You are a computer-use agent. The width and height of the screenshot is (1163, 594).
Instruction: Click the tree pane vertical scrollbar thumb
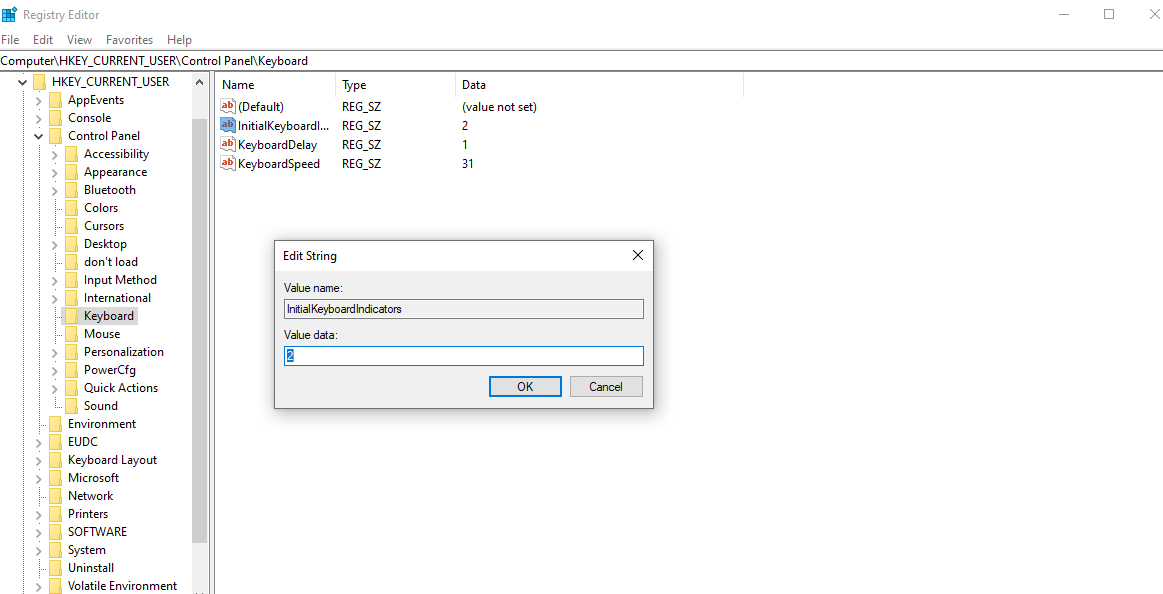(200, 331)
